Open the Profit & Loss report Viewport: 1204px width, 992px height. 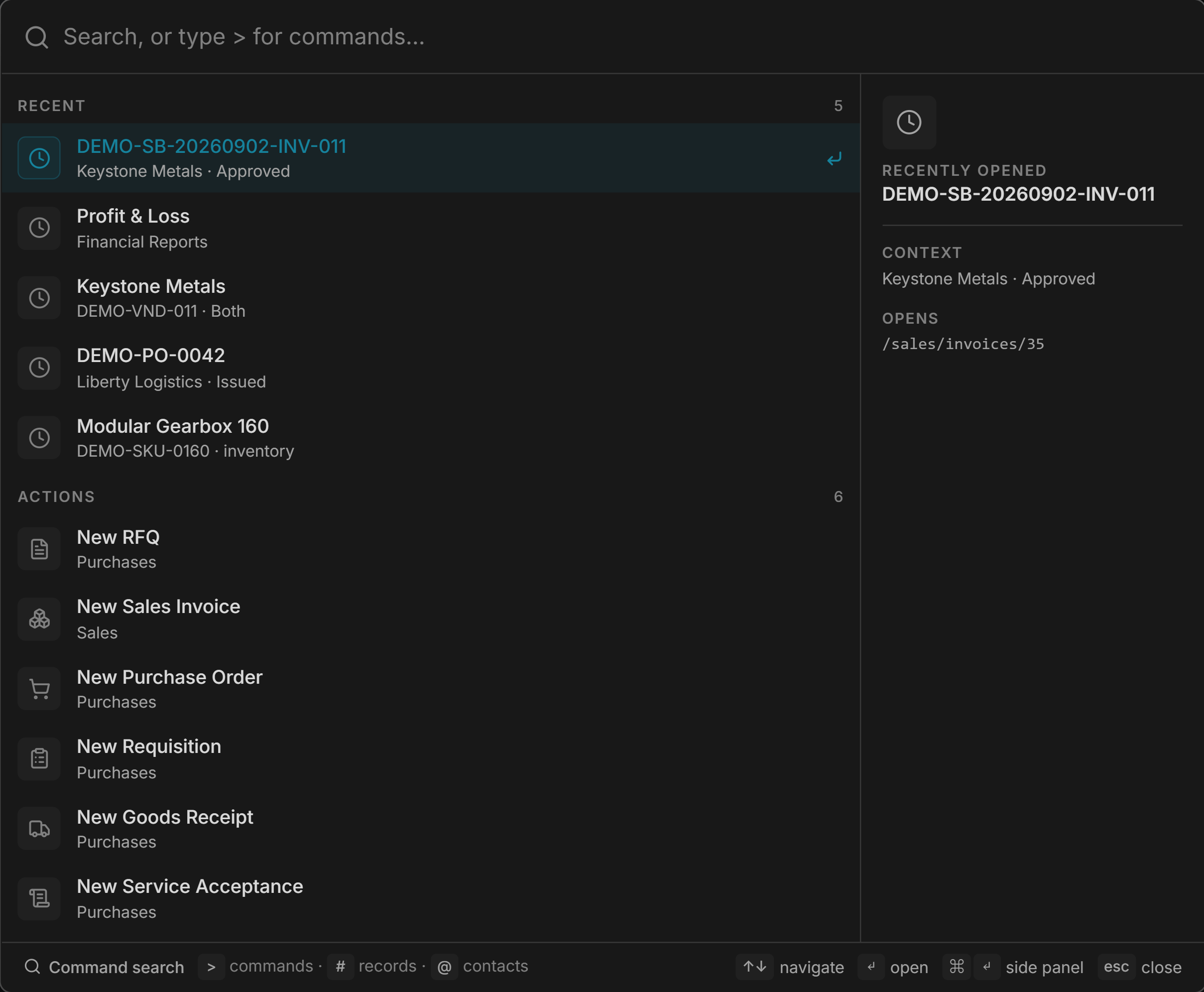tap(431, 228)
